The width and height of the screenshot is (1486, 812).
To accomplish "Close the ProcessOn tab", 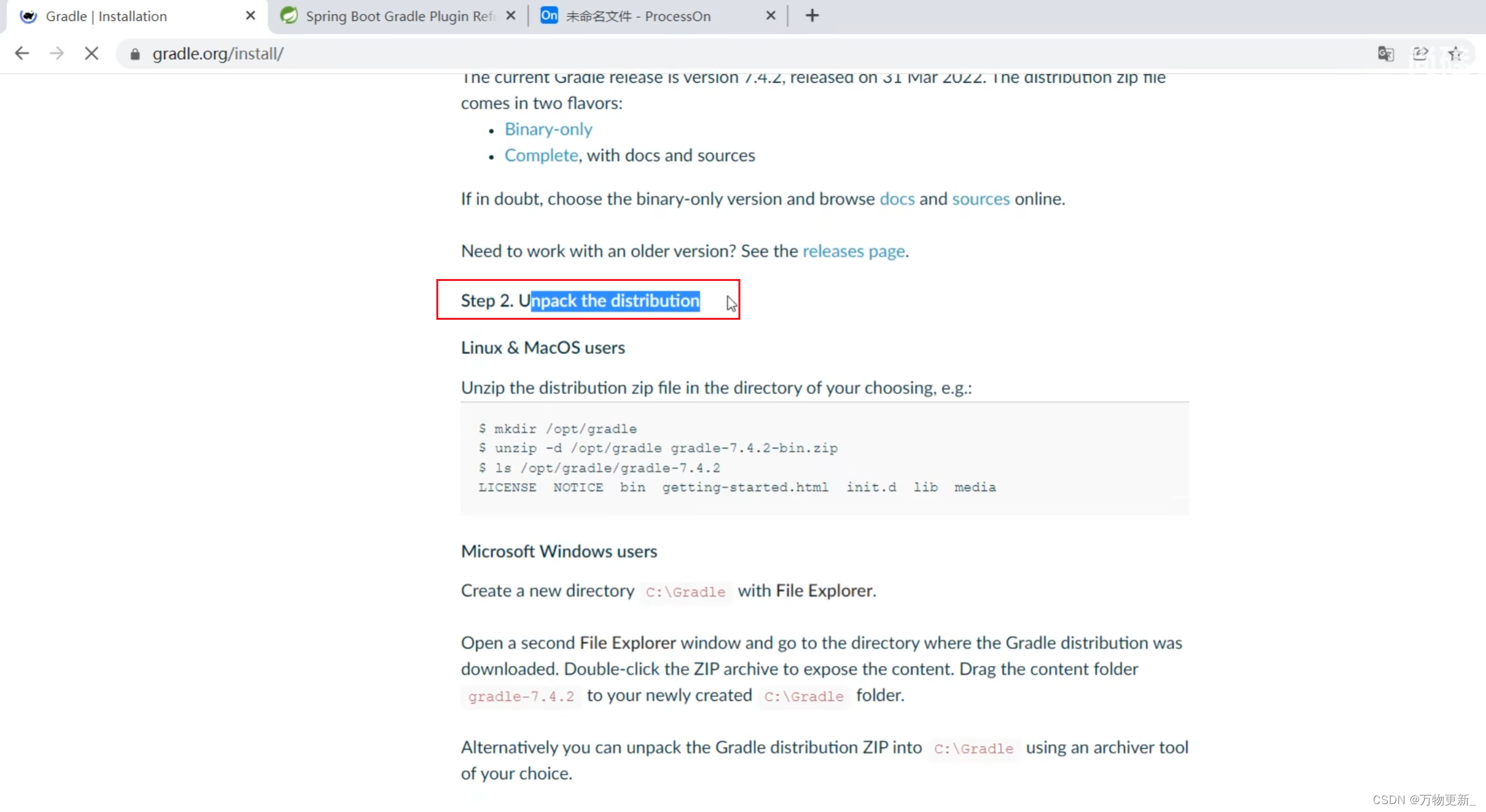I will click(x=771, y=16).
